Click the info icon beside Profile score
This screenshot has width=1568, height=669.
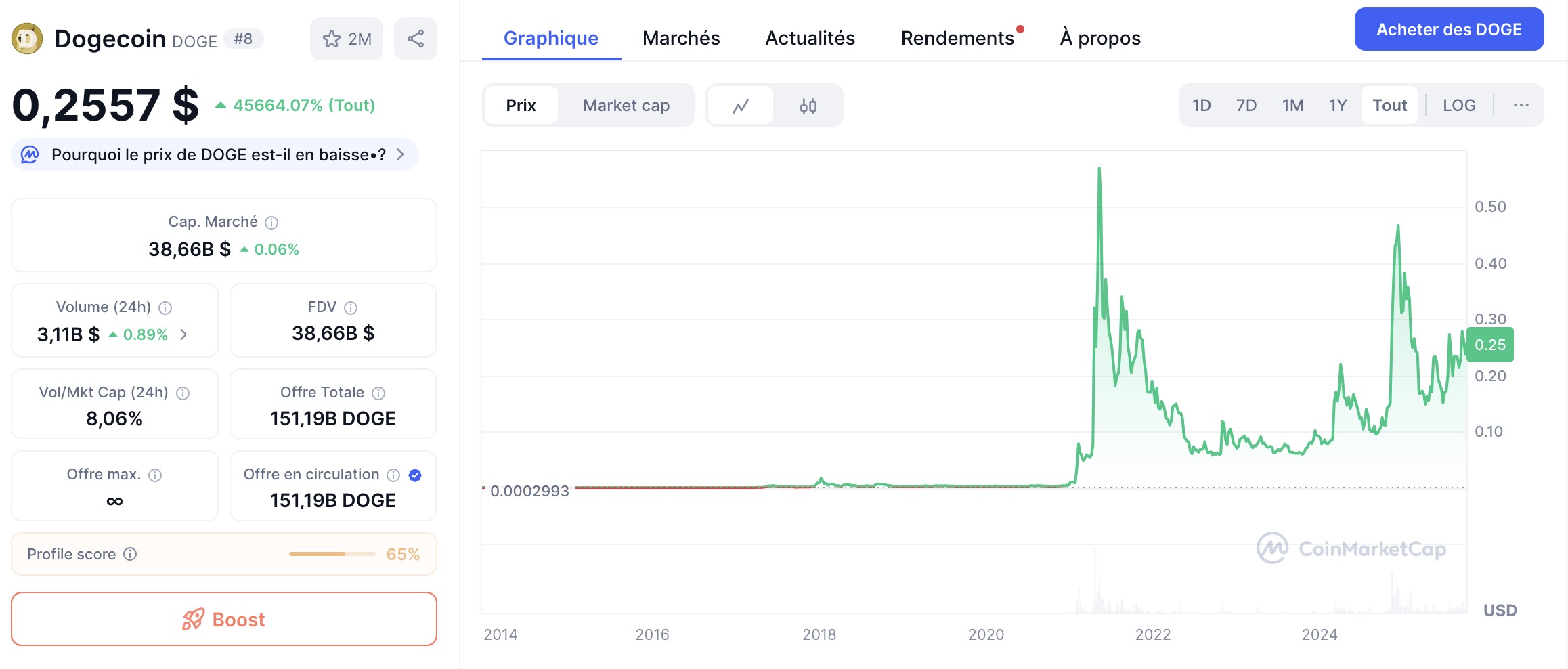(131, 554)
